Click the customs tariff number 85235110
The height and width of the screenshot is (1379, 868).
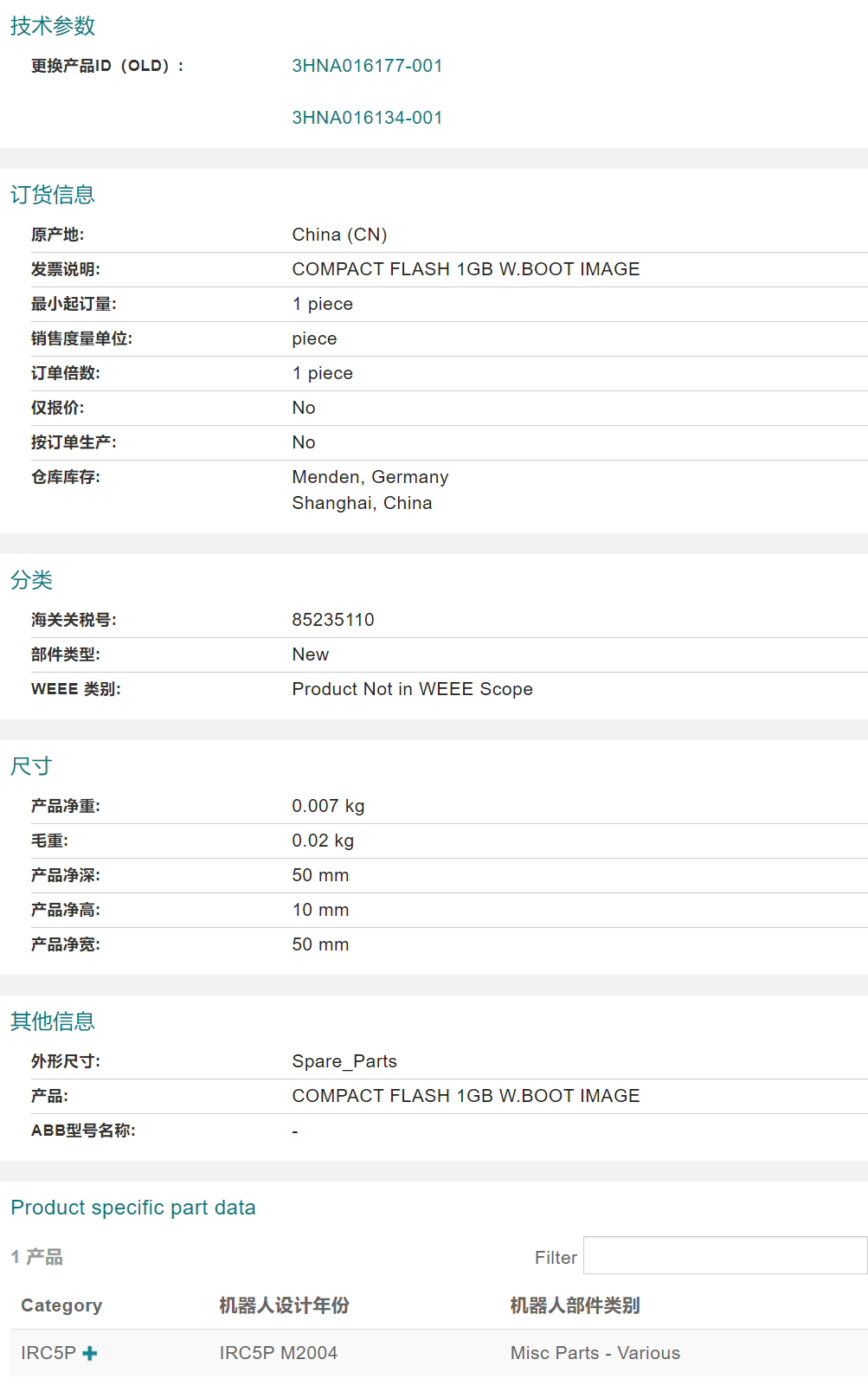tap(333, 620)
